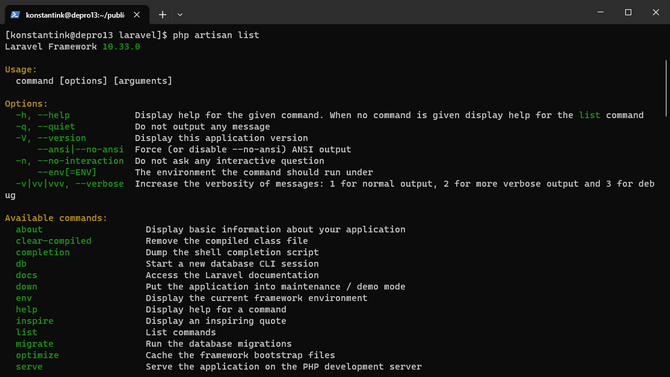Viewport: 670px width, 377px height.
Task: Open a new terminal tab with plus
Action: pos(162,15)
